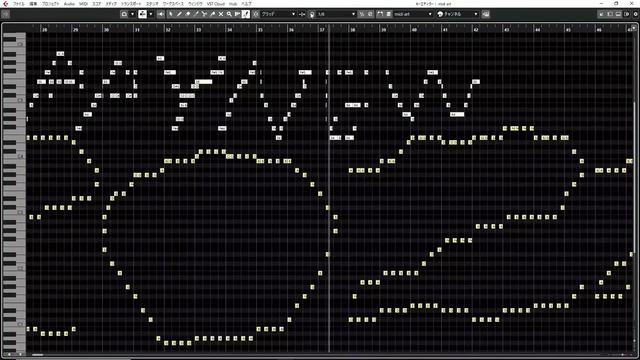Open the toolbar setup gear at far right

pyautogui.click(x=636, y=14)
